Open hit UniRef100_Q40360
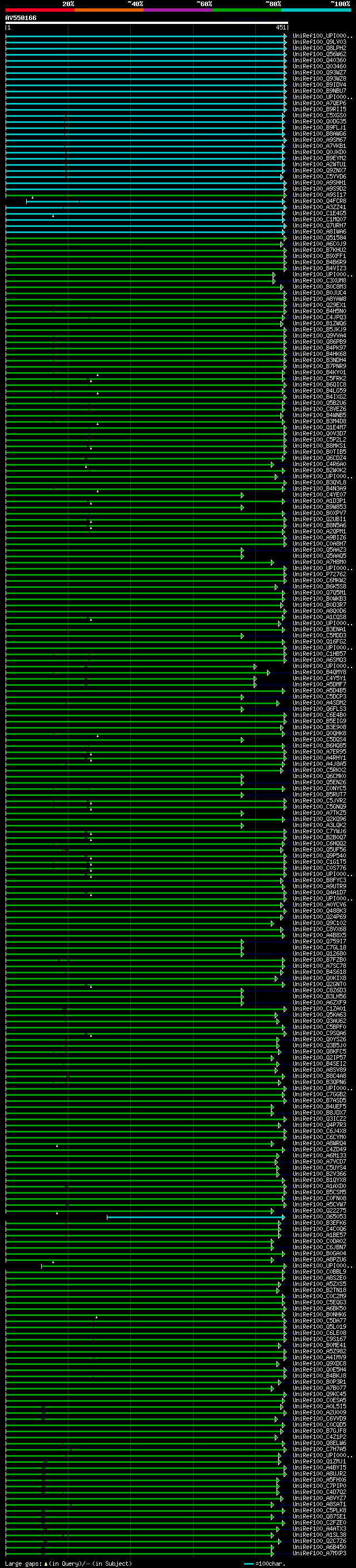Image resolution: width=356 pixels, height=1568 pixels. [x=319, y=60]
